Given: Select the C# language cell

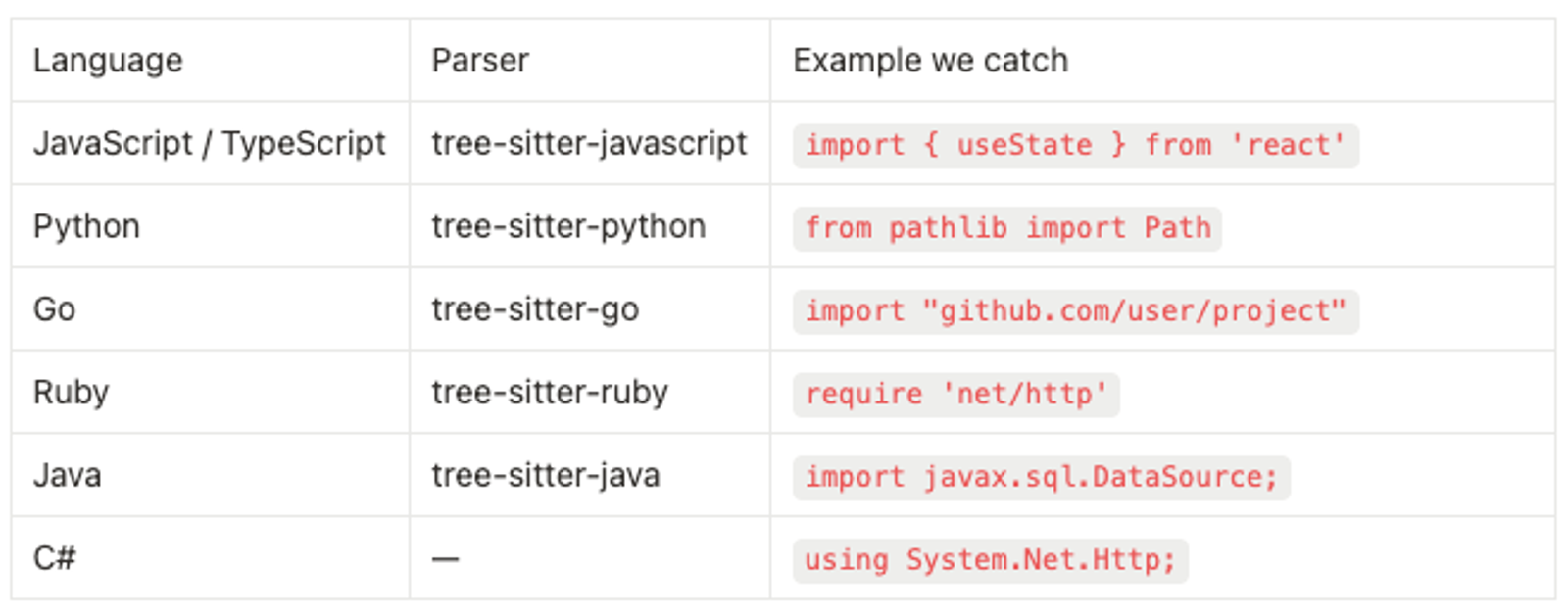Looking at the screenshot, I should [x=55, y=558].
